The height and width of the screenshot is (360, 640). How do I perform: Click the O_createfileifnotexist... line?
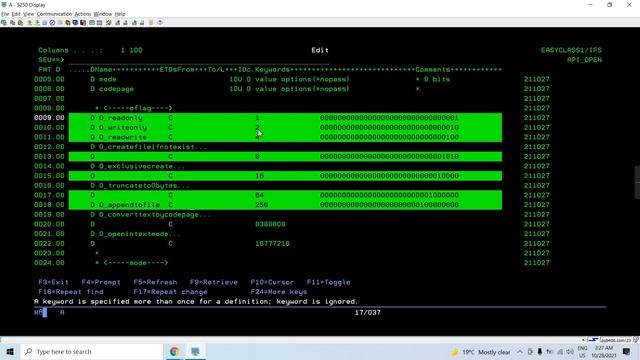[149, 147]
